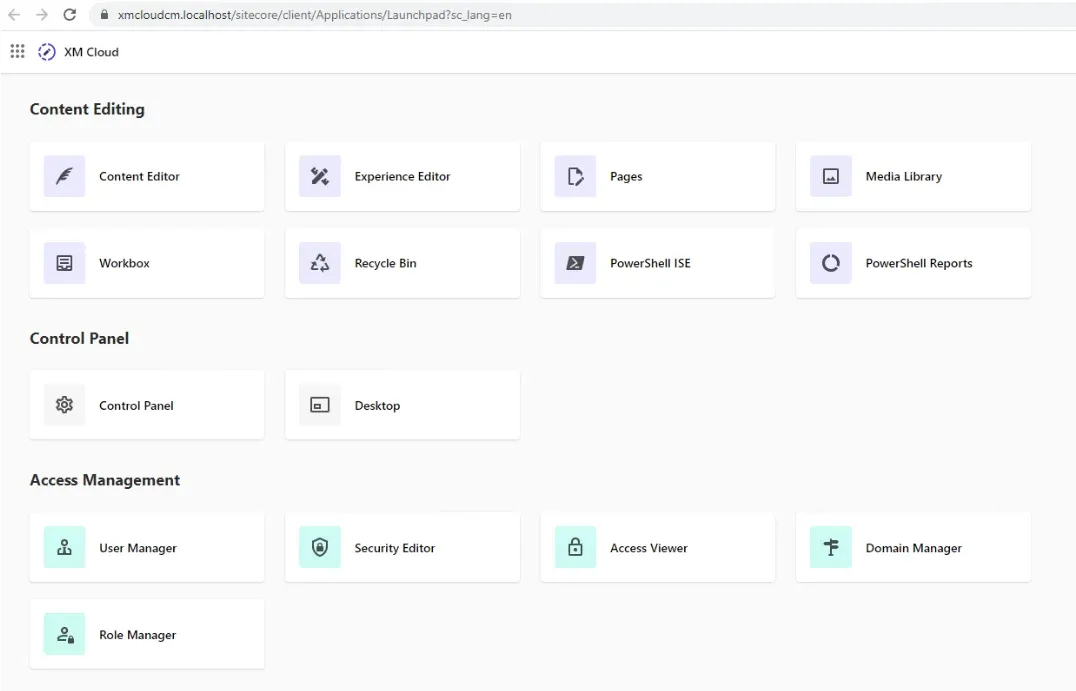Click the Domain Manager signpost icon
The width and height of the screenshot is (1076, 691).
click(830, 547)
